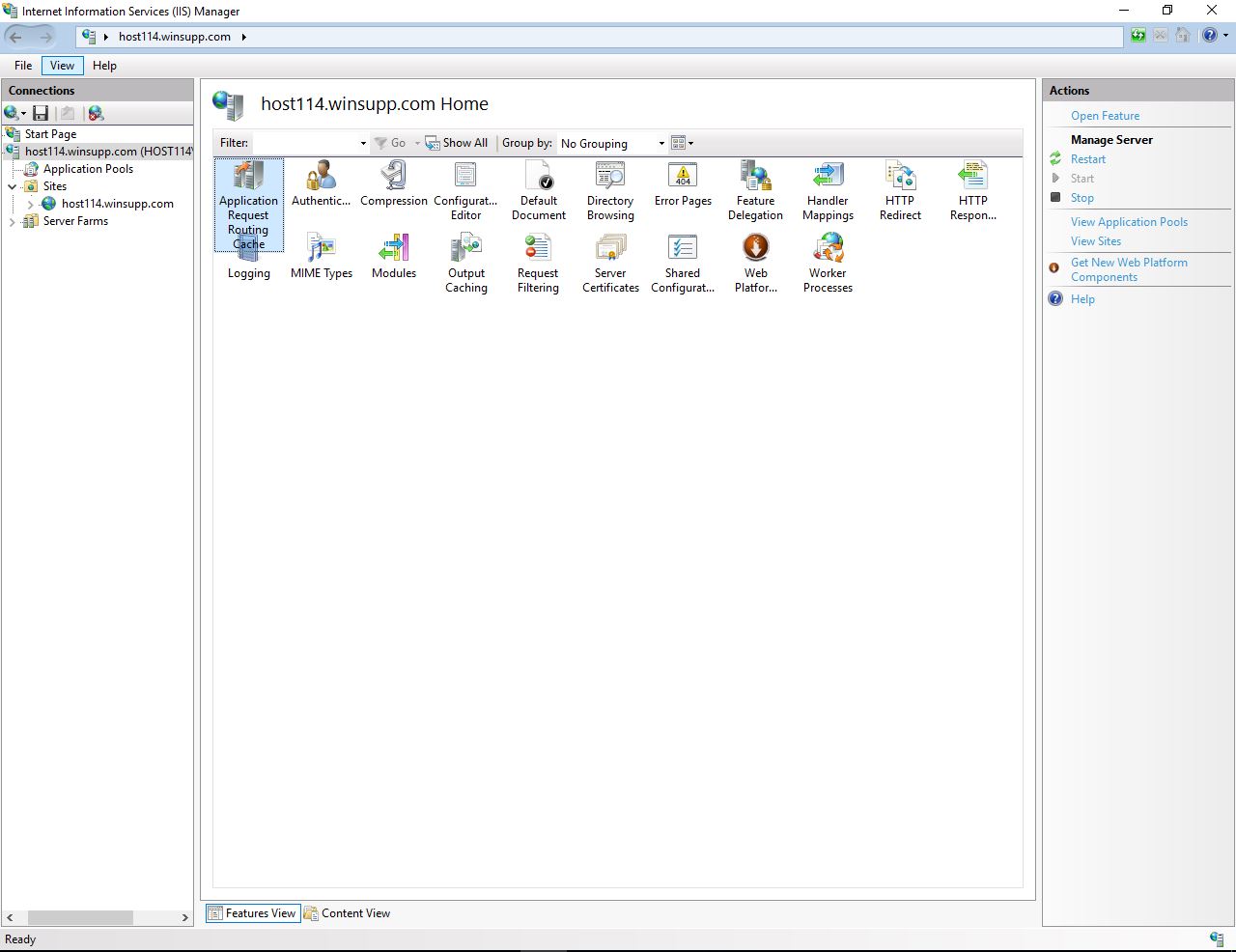
Task: Click the Help link in Actions pane
Action: tap(1082, 299)
